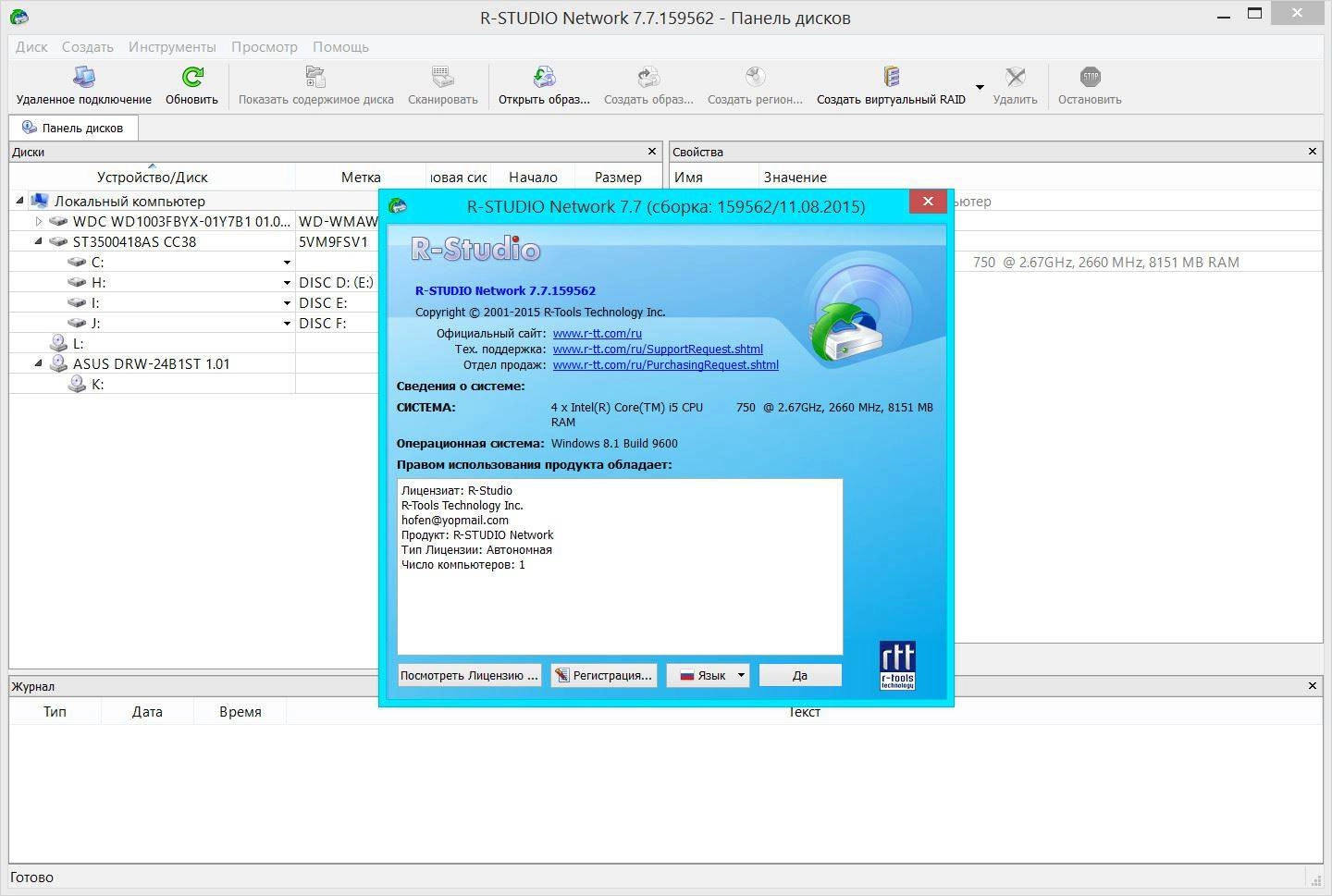Click the 'DISC D: (E:)' label cell
The height and width of the screenshot is (896, 1332).
point(337,282)
